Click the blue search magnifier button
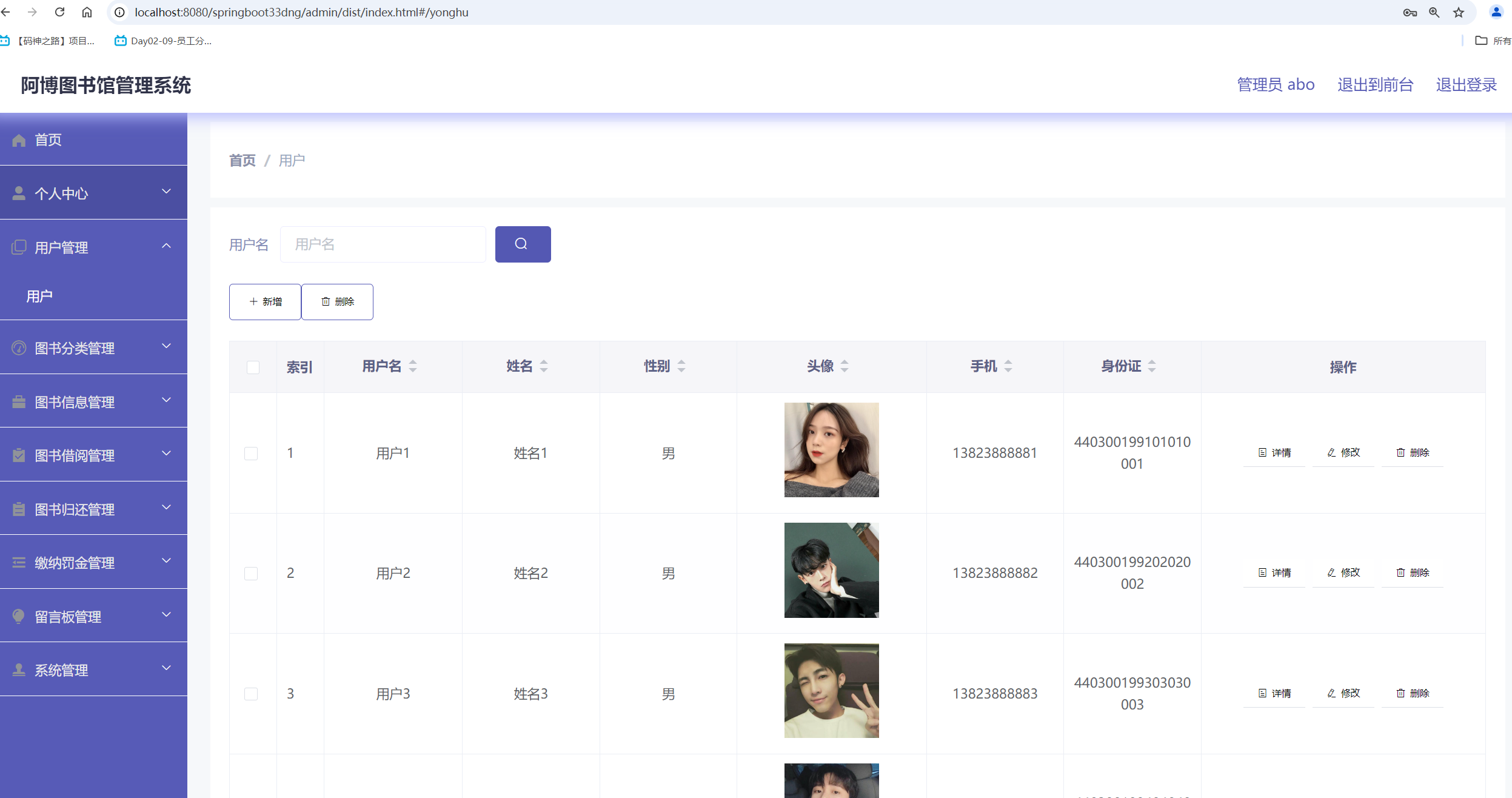The height and width of the screenshot is (798, 1512). (x=523, y=244)
